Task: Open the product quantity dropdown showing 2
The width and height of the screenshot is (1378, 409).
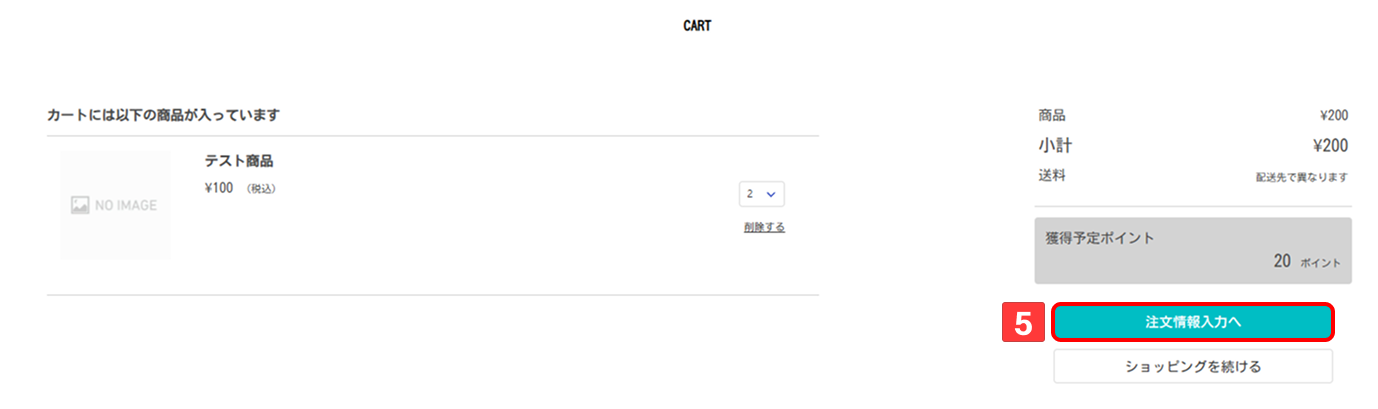Action: click(761, 193)
